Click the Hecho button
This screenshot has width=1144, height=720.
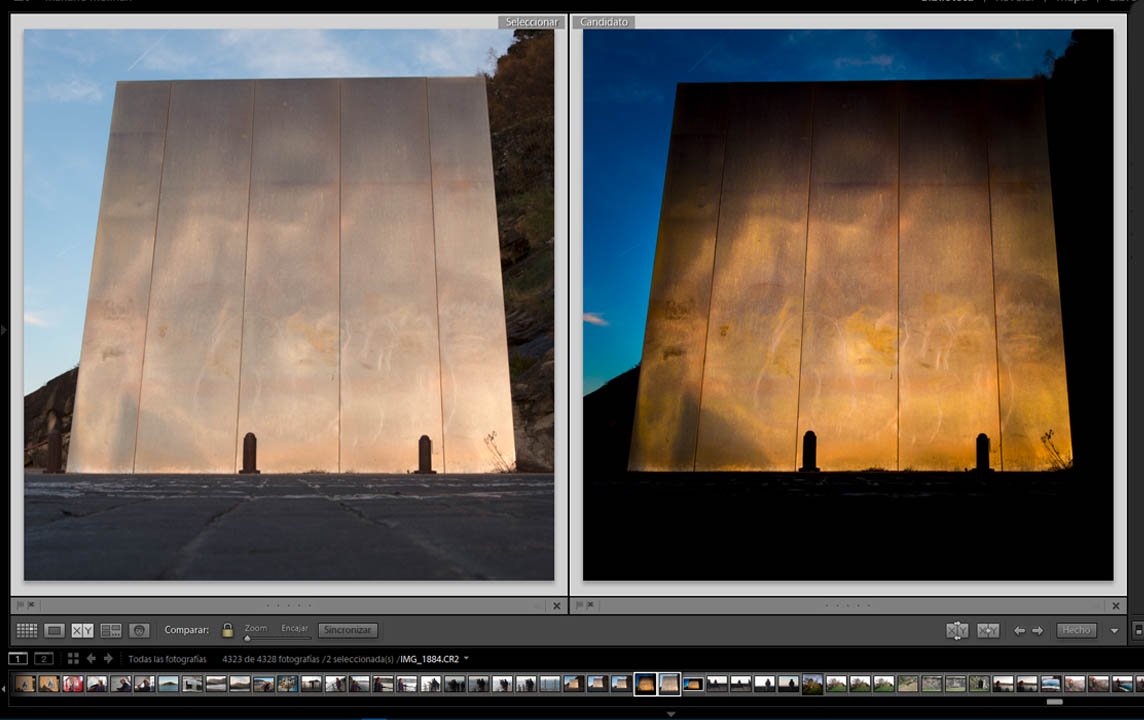pos(1076,630)
